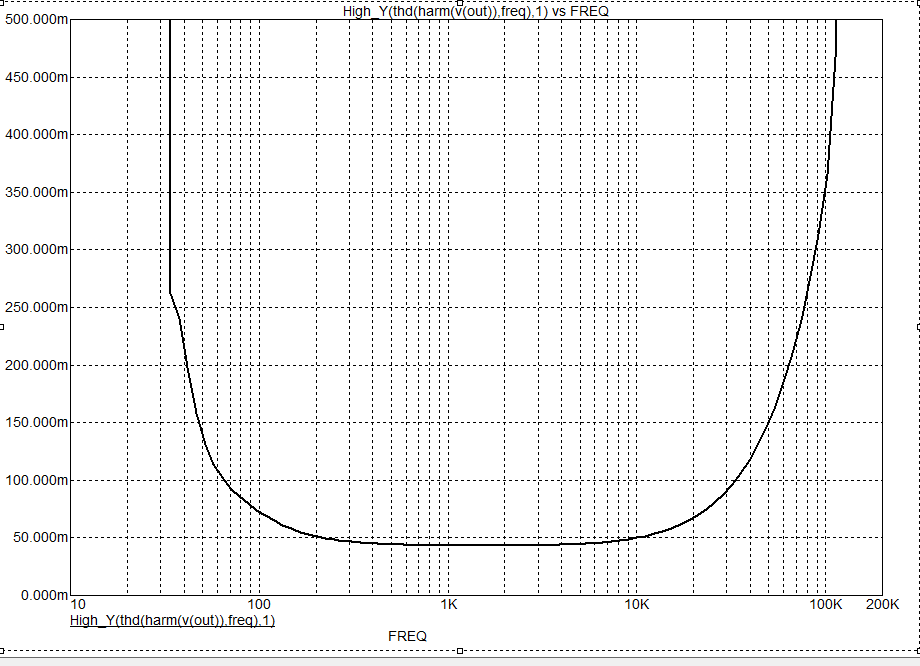Click the 100 x-axis tick label
This screenshot has height=666, width=920.
259,604
